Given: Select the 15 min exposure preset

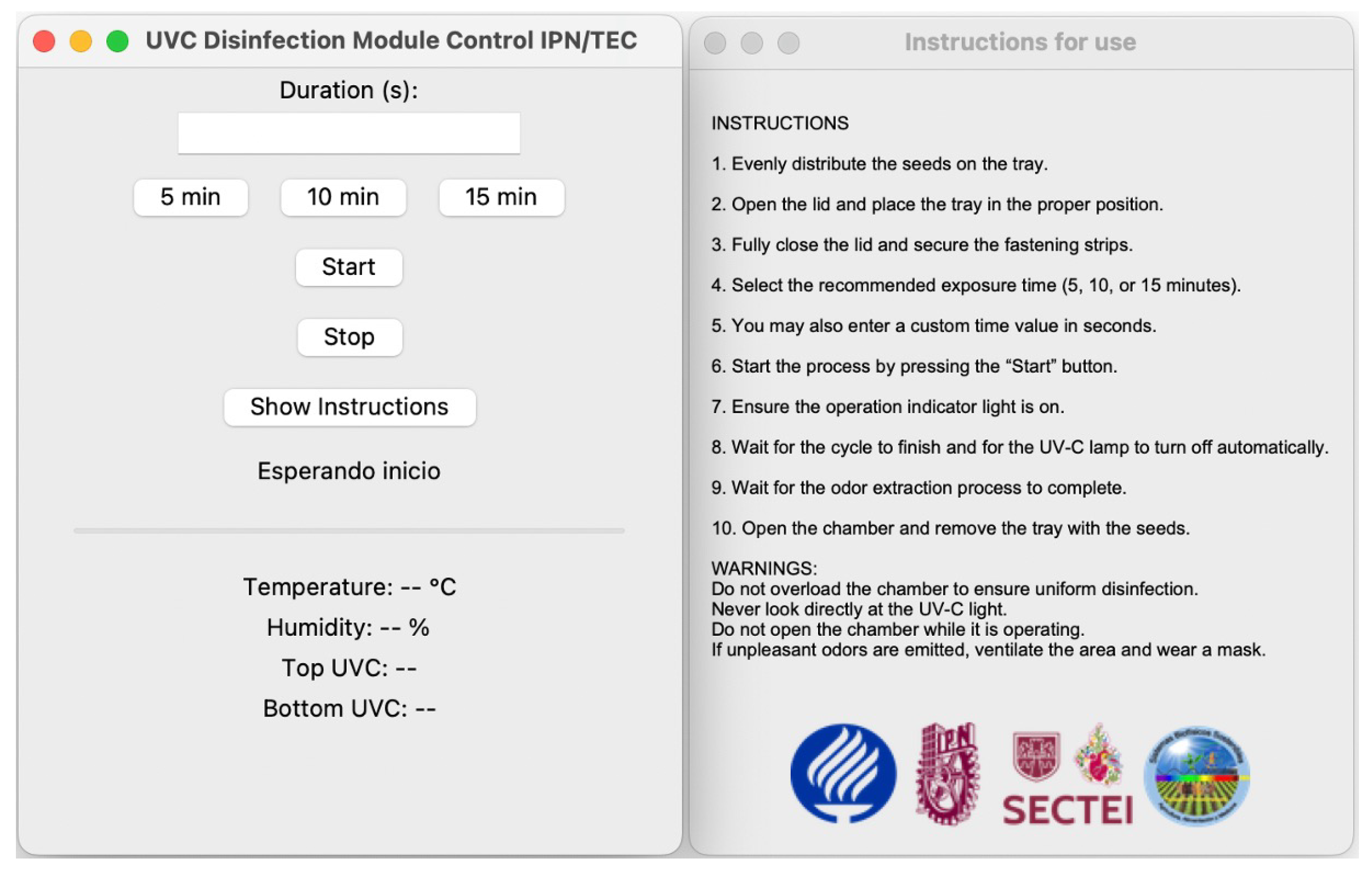Looking at the screenshot, I should pyautogui.click(x=502, y=197).
